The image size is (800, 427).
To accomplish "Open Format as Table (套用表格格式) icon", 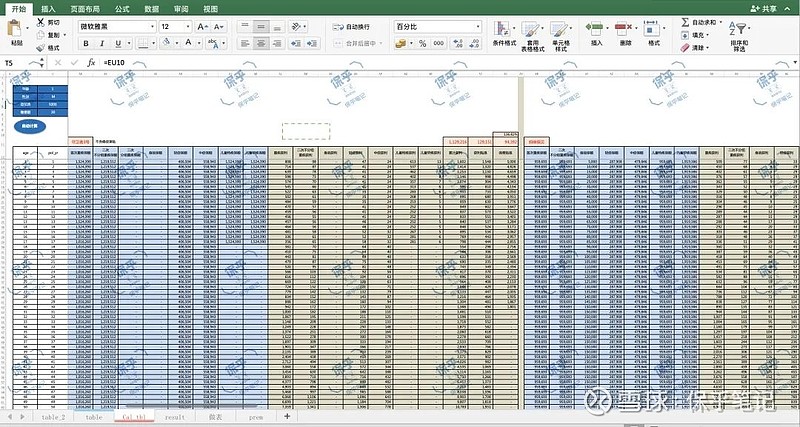I will tap(531, 30).
